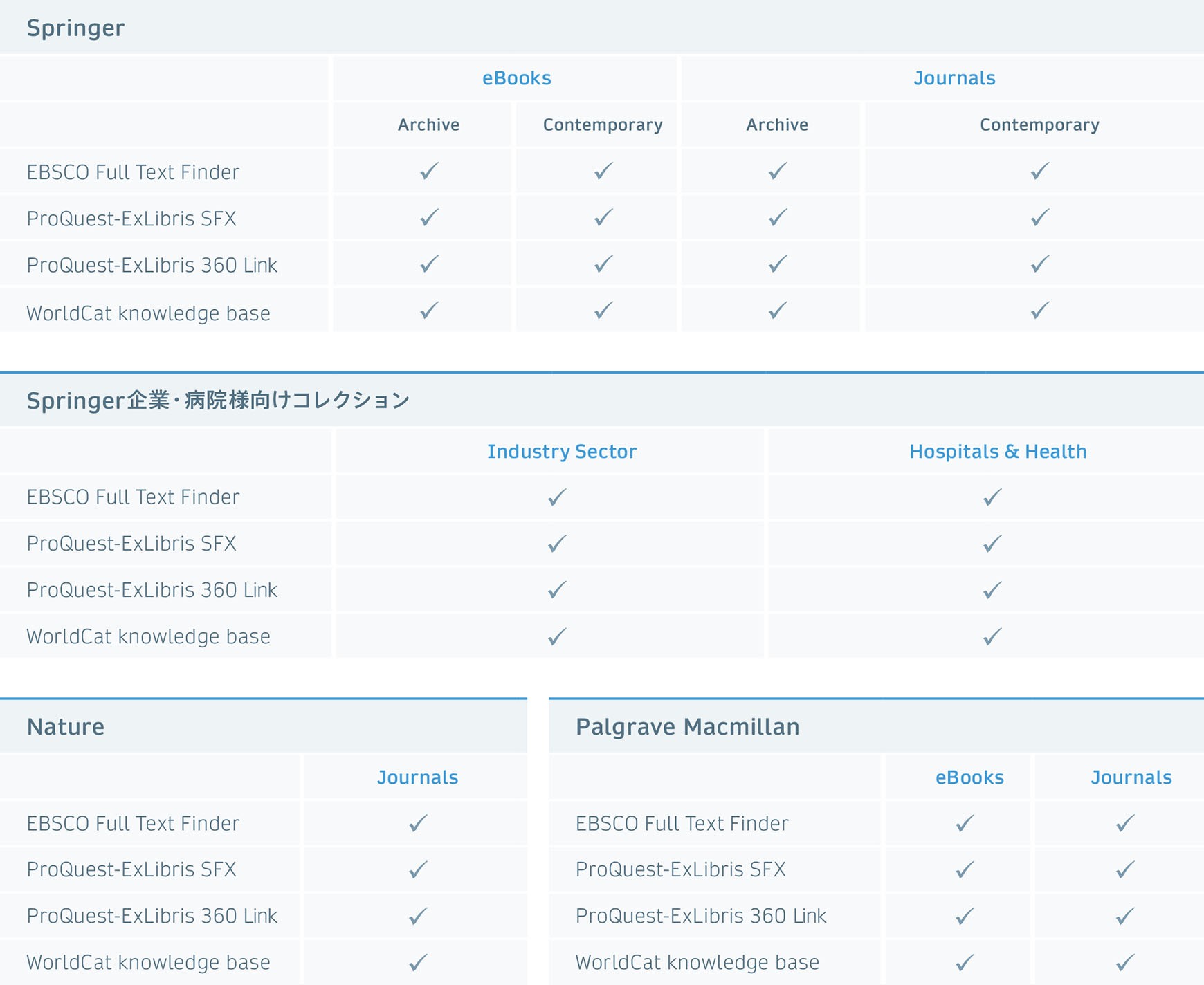Image resolution: width=1204 pixels, height=985 pixels.
Task: Click Springer WorldCat Journals Archive checkmark
Action: click(778, 311)
